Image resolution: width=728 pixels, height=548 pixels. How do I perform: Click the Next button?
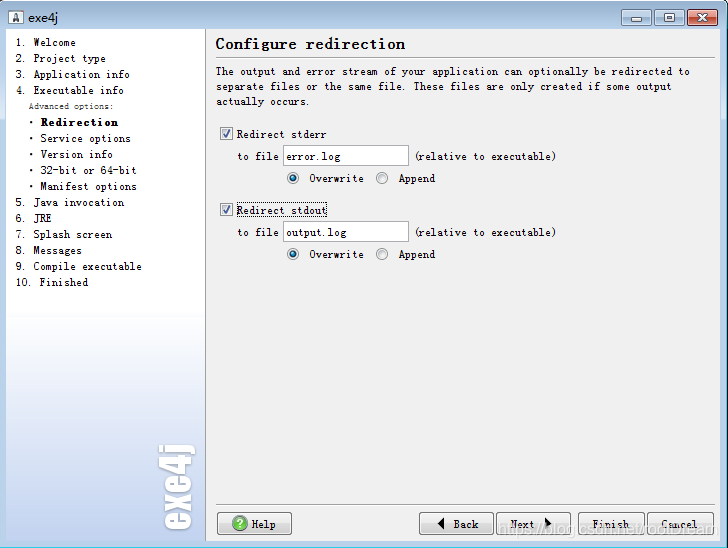click(533, 523)
